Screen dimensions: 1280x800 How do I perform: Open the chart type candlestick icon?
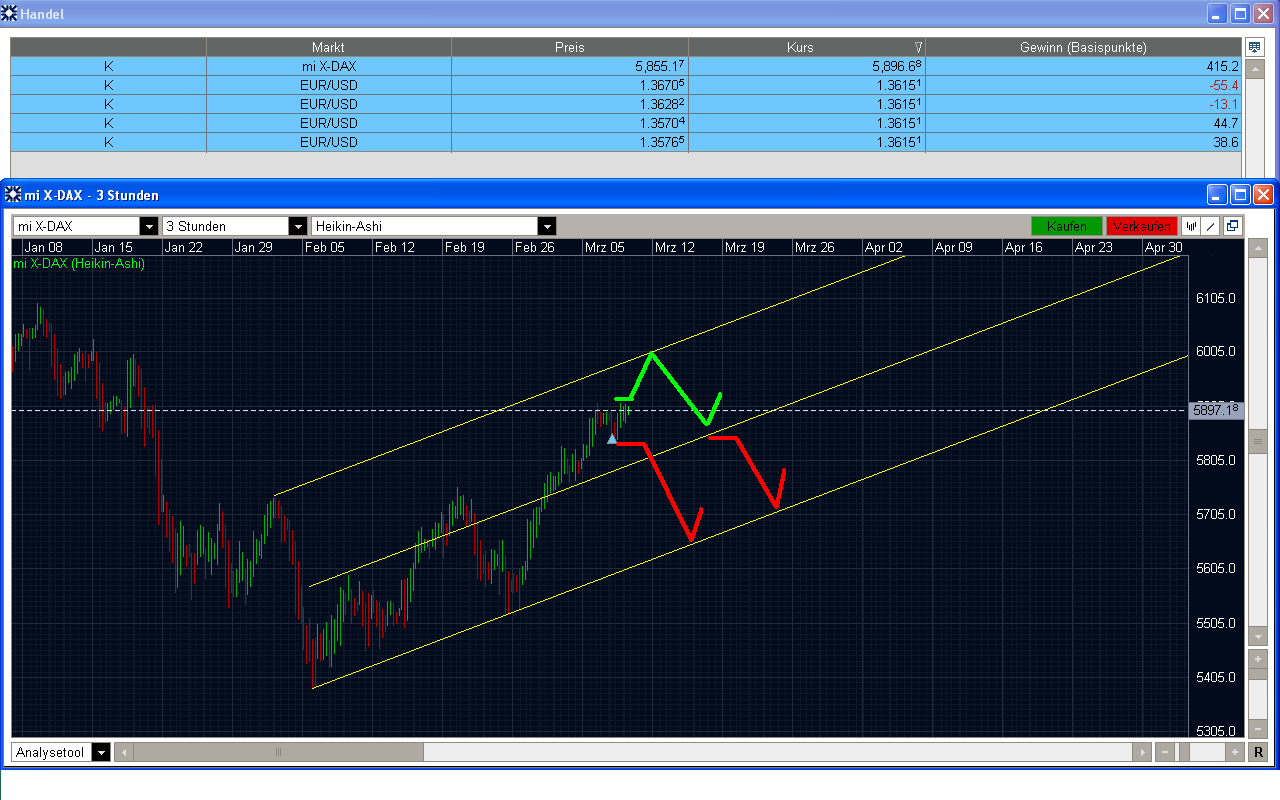[1190, 226]
